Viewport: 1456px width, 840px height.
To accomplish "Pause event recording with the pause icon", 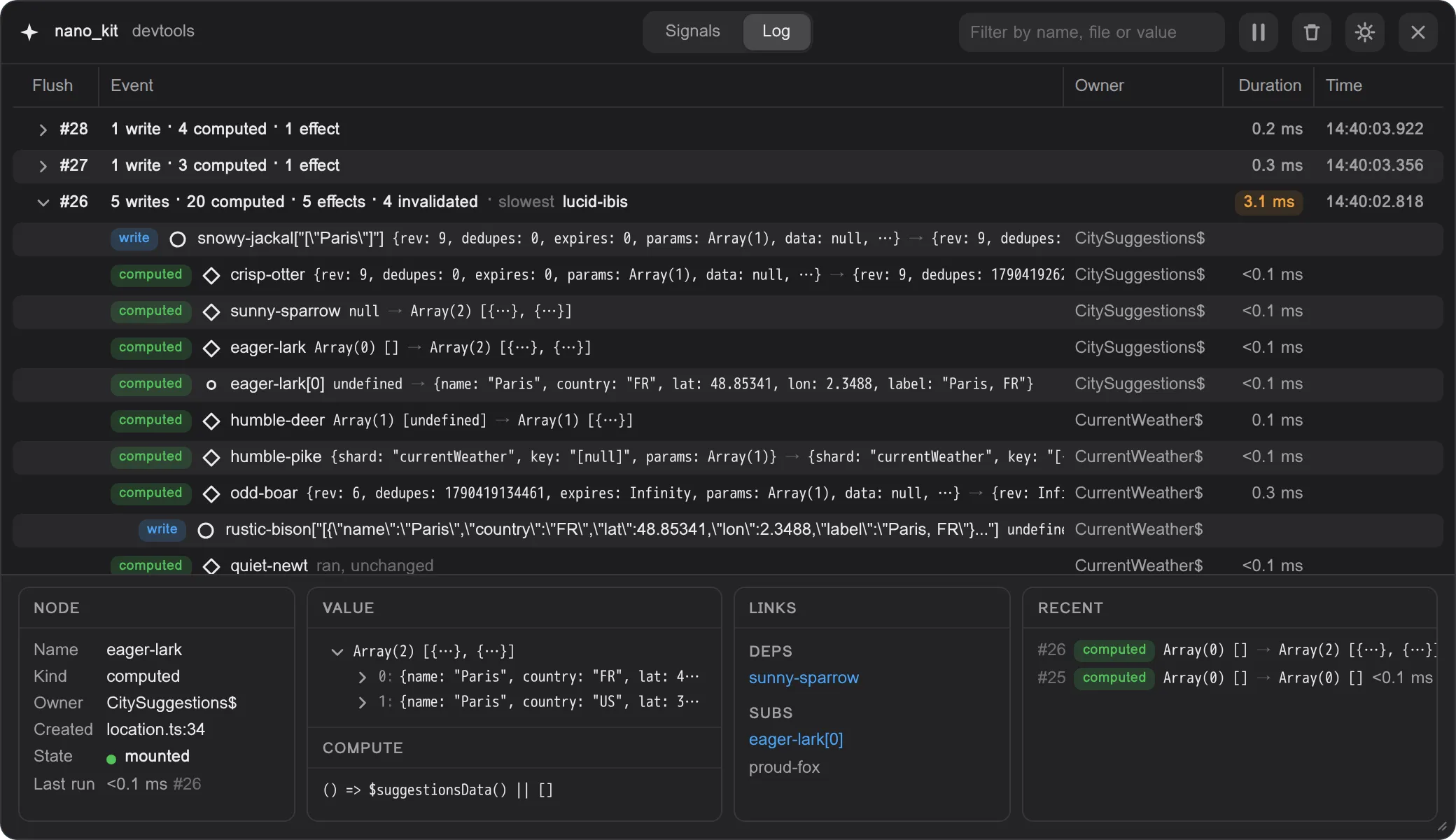I will [x=1258, y=32].
